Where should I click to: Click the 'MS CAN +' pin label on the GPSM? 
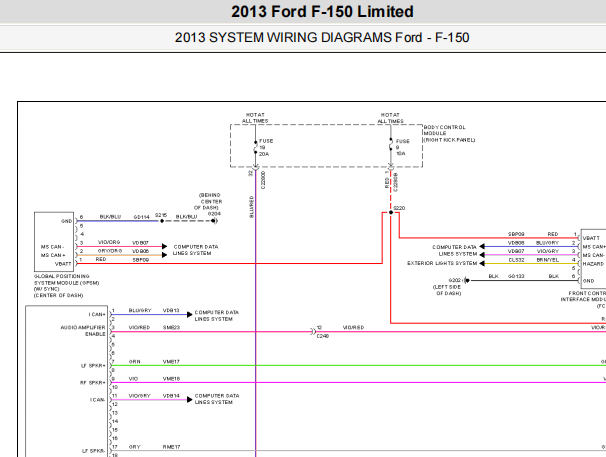(53, 255)
